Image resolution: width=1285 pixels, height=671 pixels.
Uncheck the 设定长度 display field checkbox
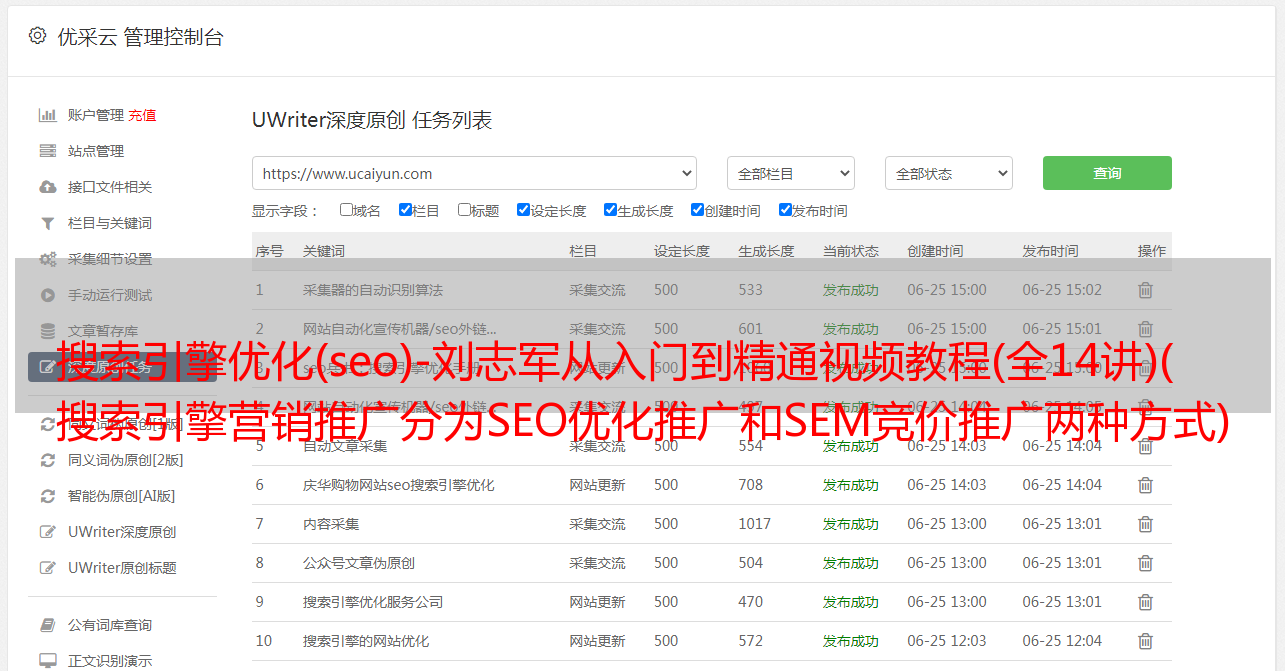tap(523, 210)
